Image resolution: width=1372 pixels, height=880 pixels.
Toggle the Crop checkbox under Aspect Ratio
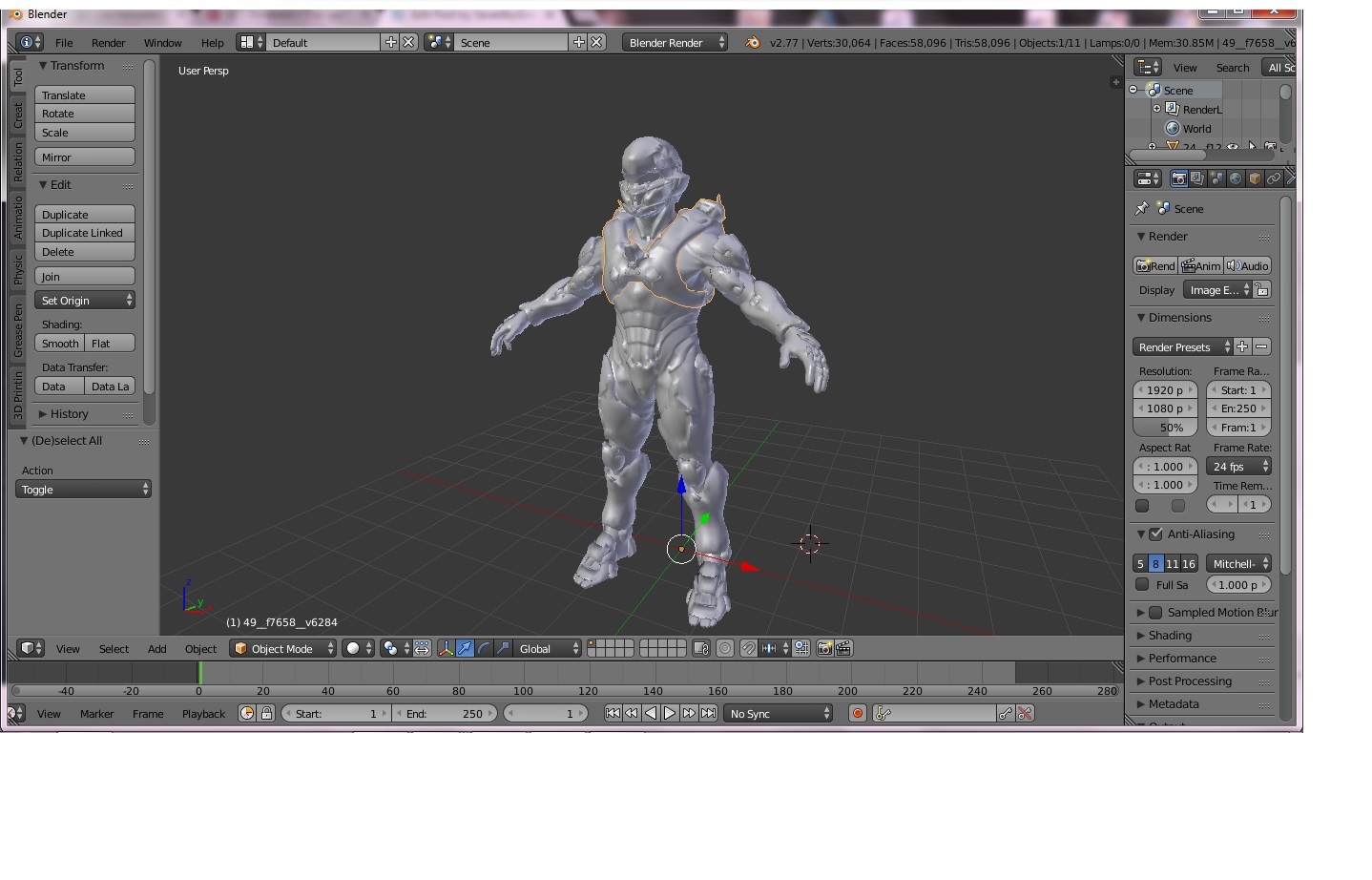(1178, 505)
